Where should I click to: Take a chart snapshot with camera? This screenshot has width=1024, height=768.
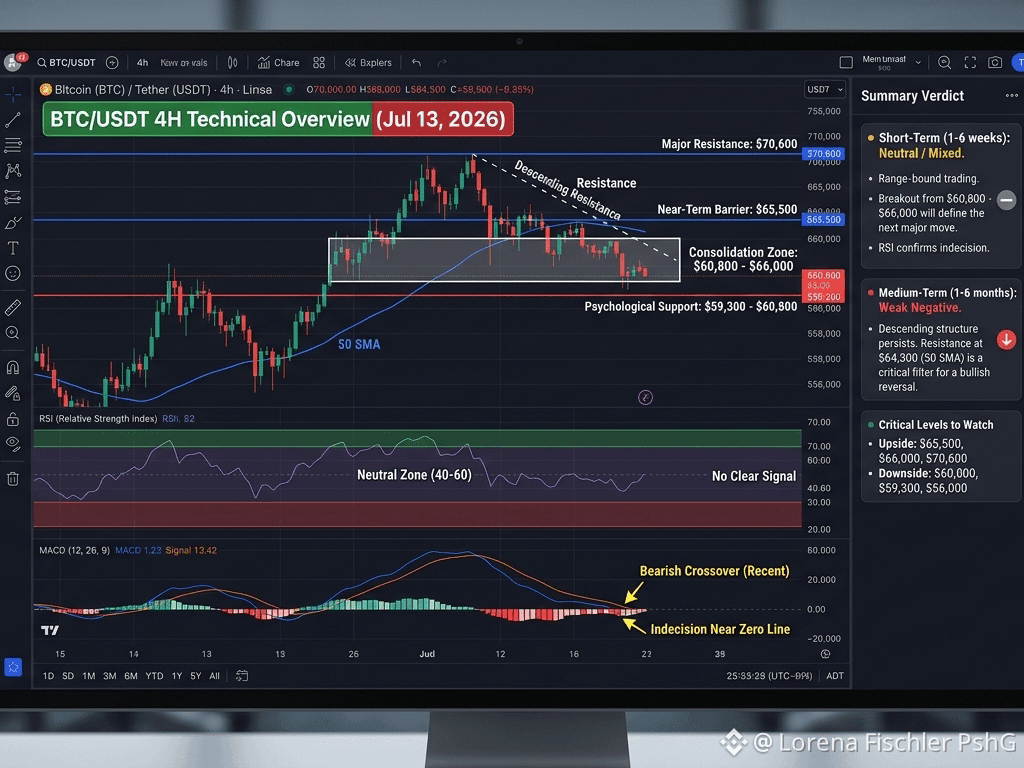coord(995,63)
